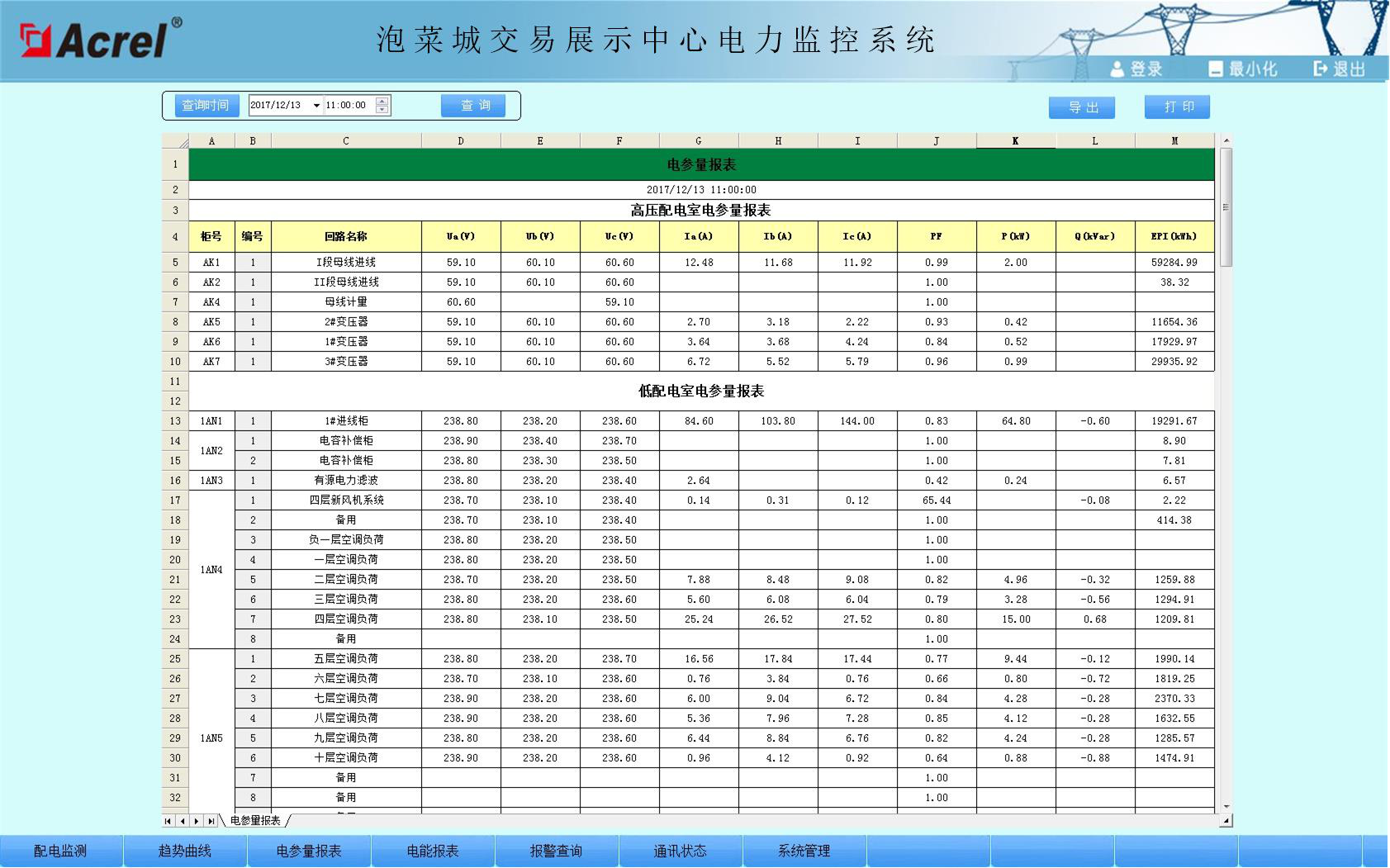Click the 1AN5 cabinet cell
This screenshot has height=868, width=1390.
pos(211,732)
